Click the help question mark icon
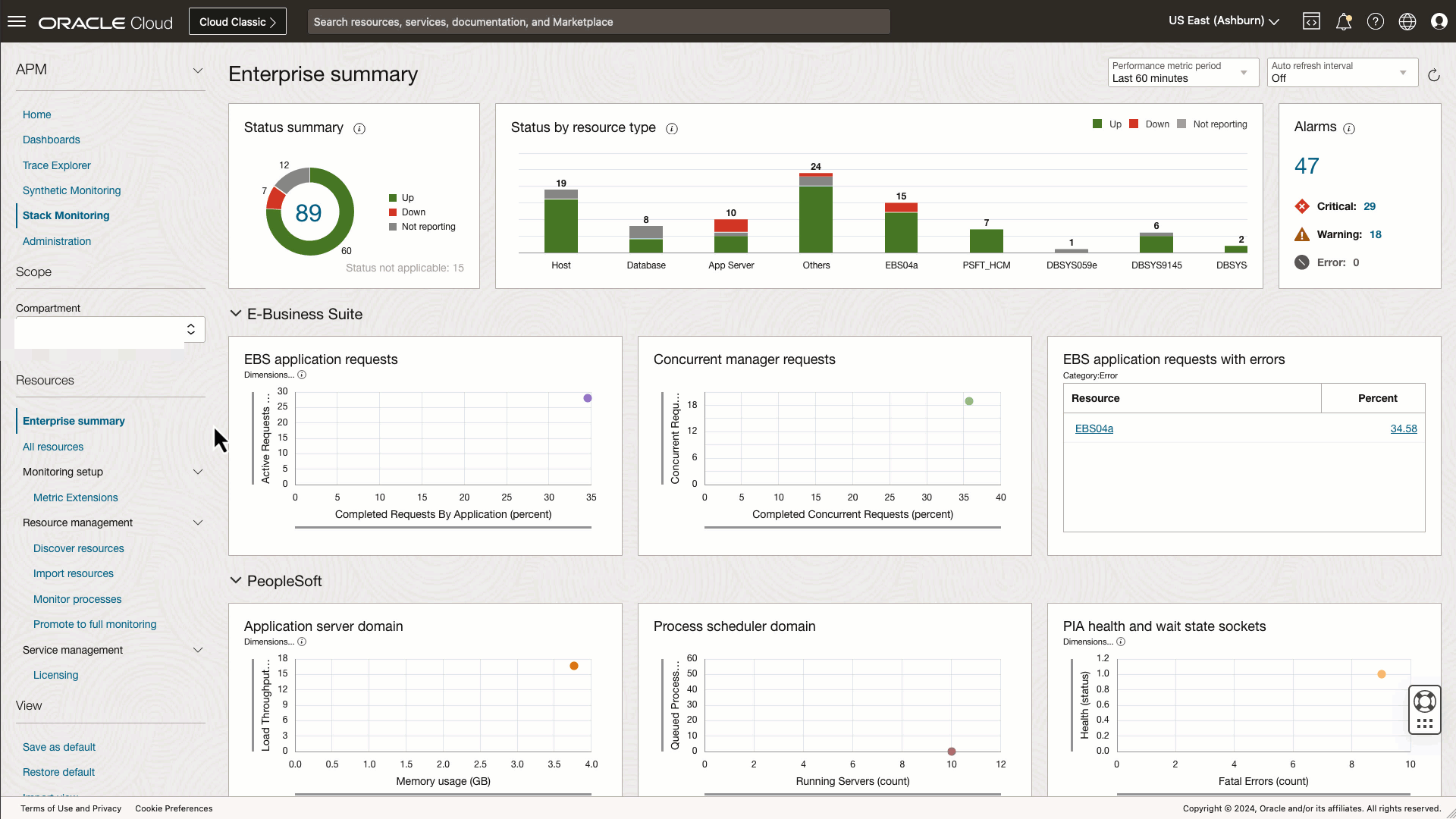1456x819 pixels. [x=1376, y=21]
